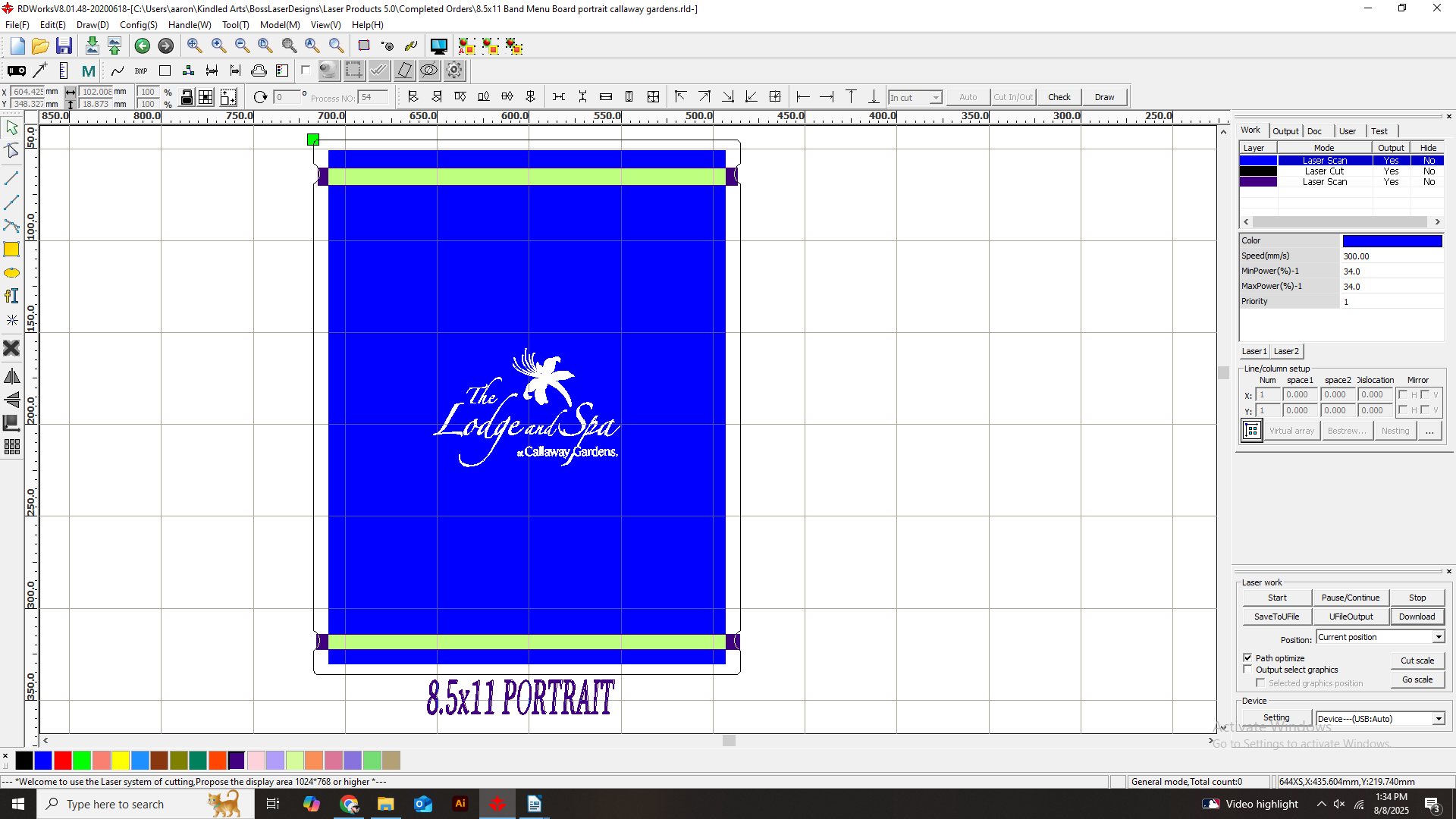Viewport: 1456px width, 819px height.
Task: Click the Download button
Action: (x=1417, y=617)
